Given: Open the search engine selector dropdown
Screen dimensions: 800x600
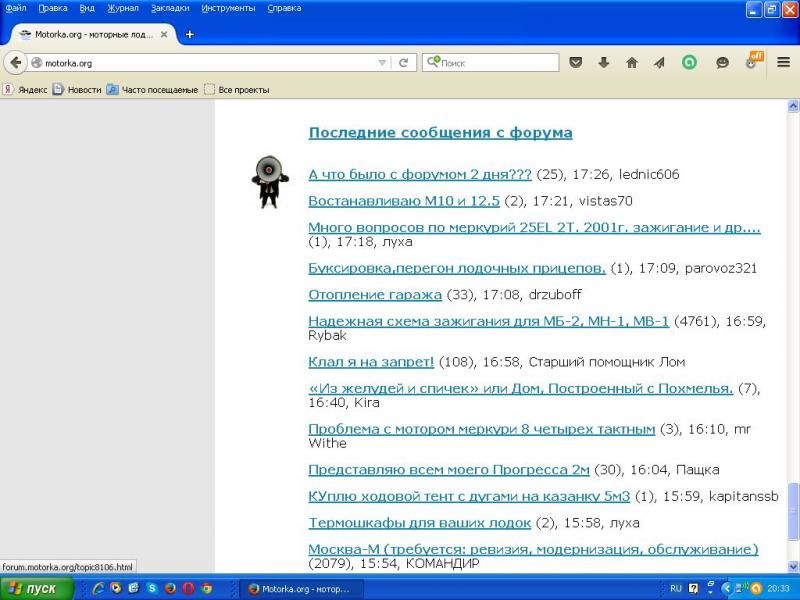Looking at the screenshot, I should coord(433,62).
